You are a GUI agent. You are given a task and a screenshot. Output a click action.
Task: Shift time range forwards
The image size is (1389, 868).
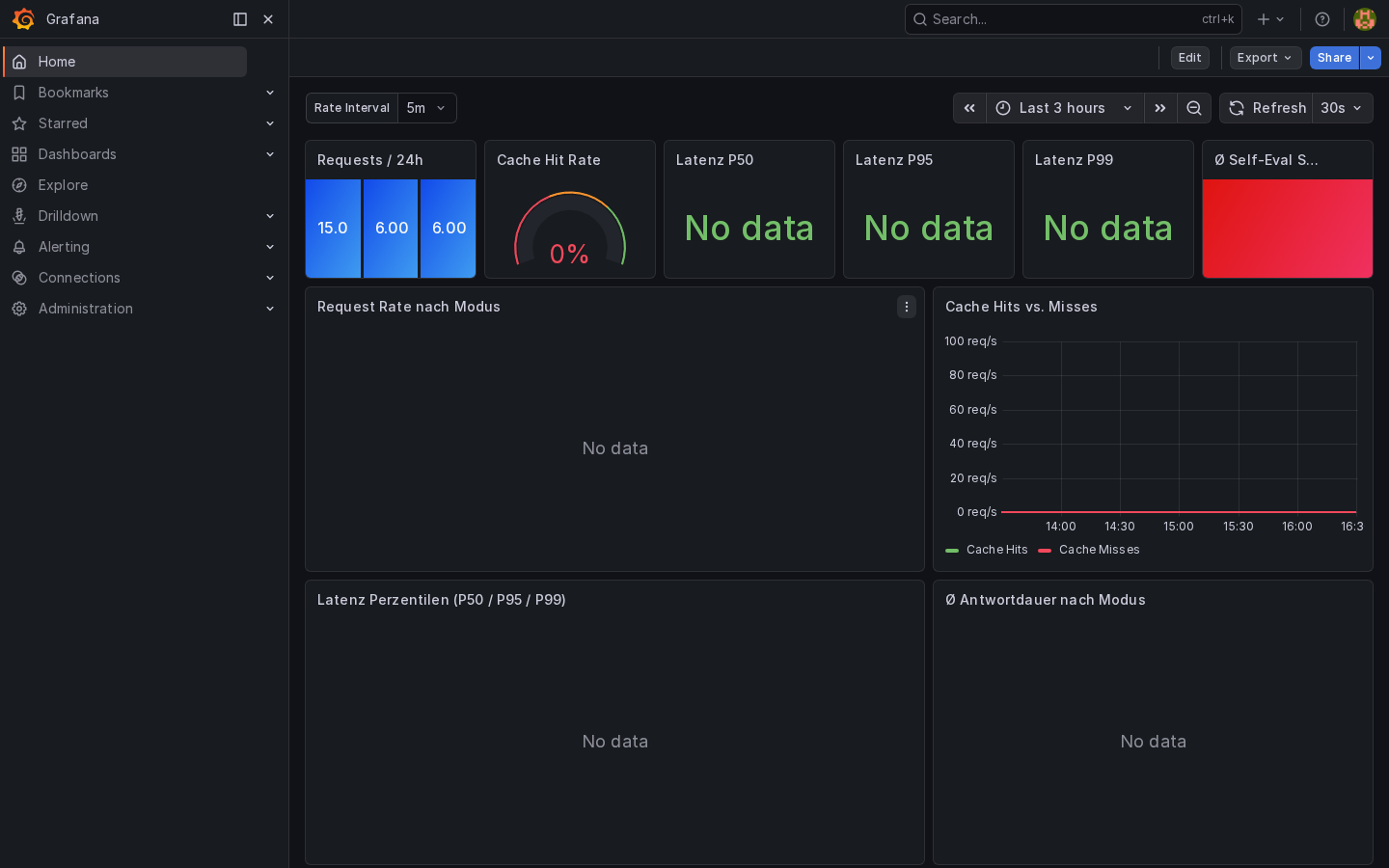point(1160,108)
